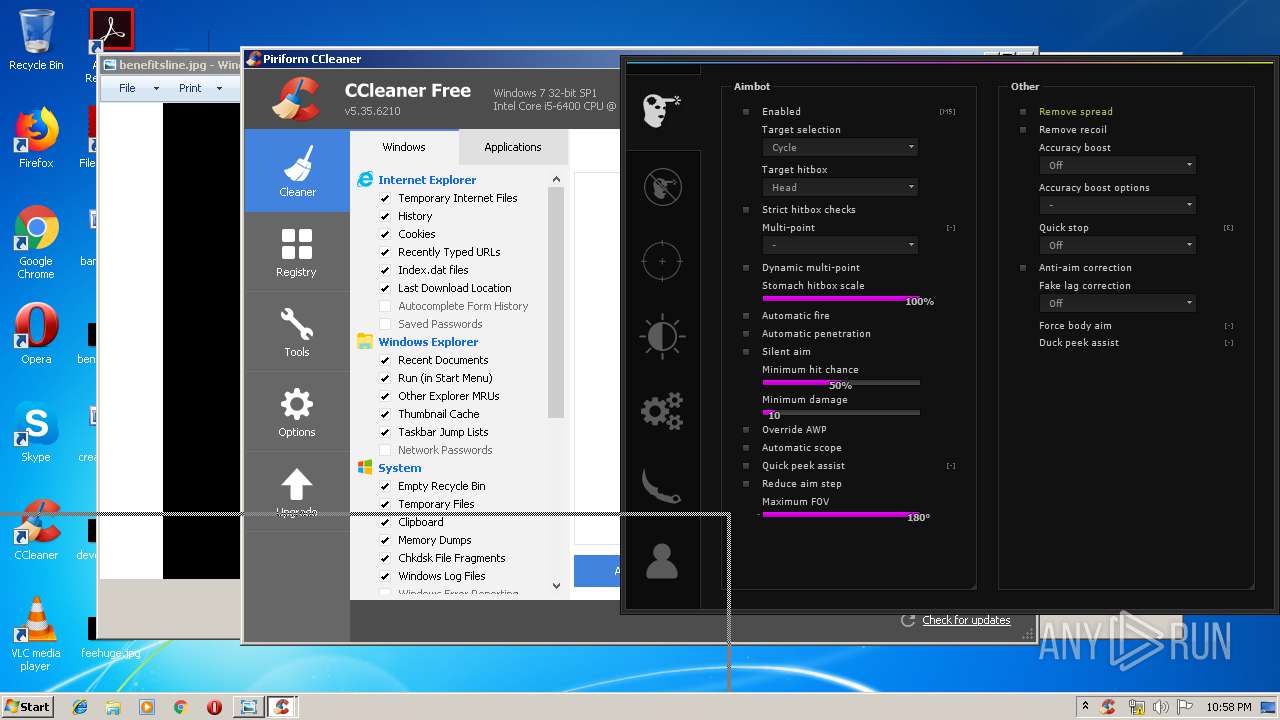This screenshot has height=720, width=1280.
Task: Open CCleaner desktop shortcut
Action: pos(36,530)
